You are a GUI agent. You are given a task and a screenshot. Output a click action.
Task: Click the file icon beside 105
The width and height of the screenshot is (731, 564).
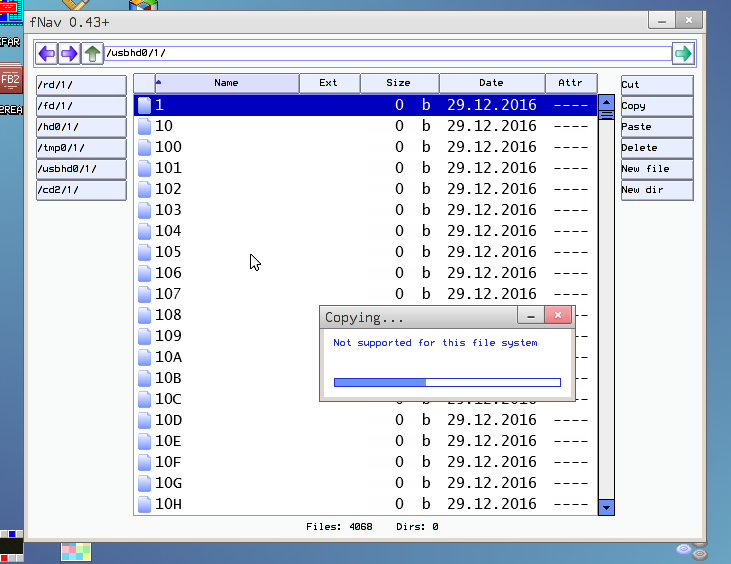pyautogui.click(x=144, y=252)
